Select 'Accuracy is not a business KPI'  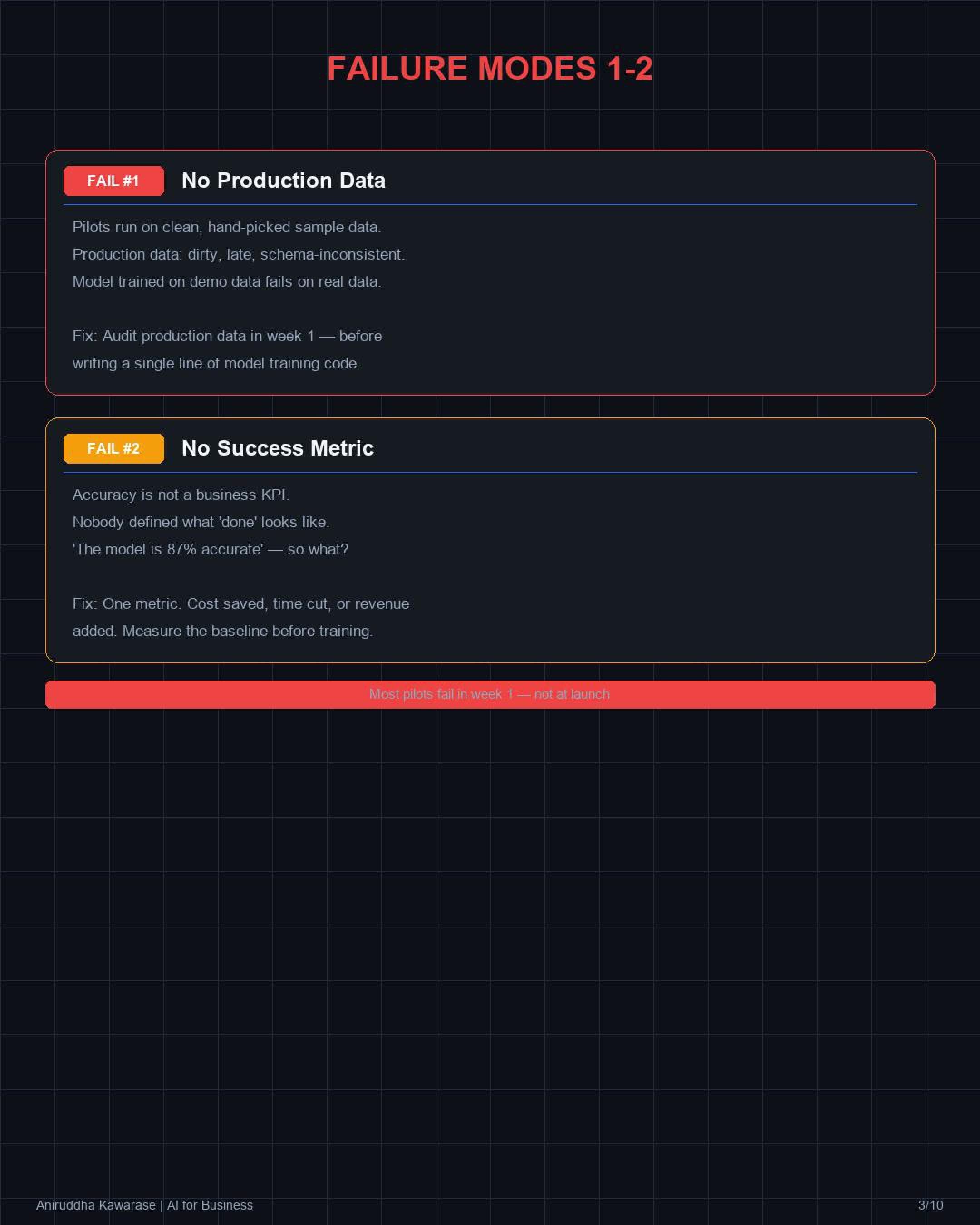tap(181, 495)
